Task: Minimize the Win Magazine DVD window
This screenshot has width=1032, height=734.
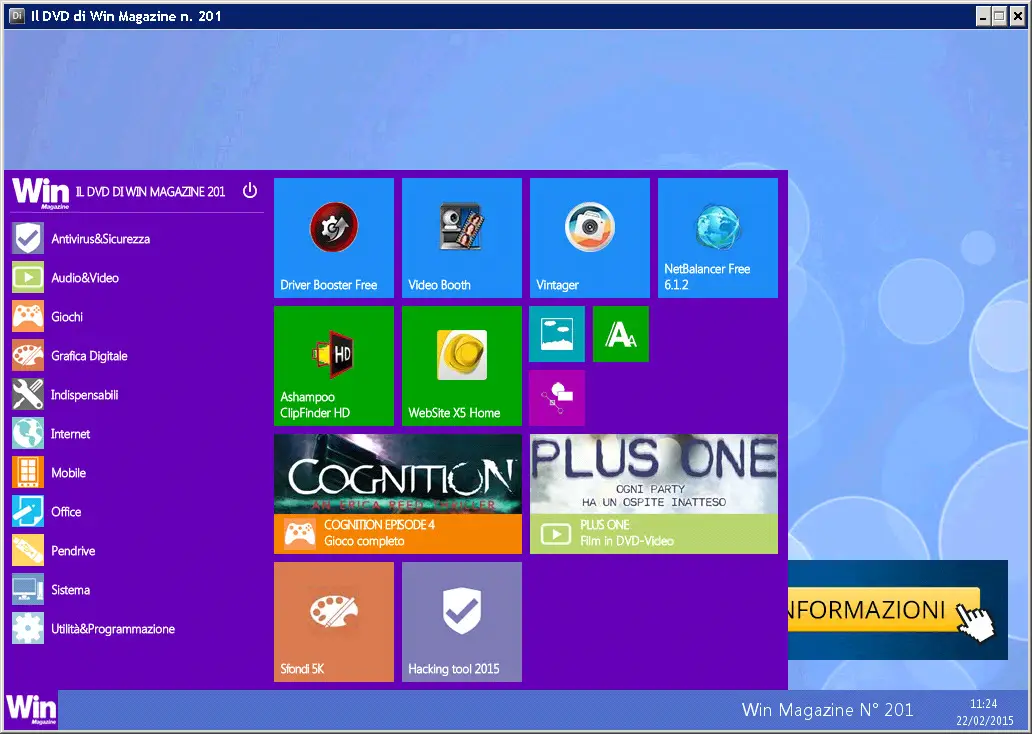Action: pyautogui.click(x=983, y=16)
